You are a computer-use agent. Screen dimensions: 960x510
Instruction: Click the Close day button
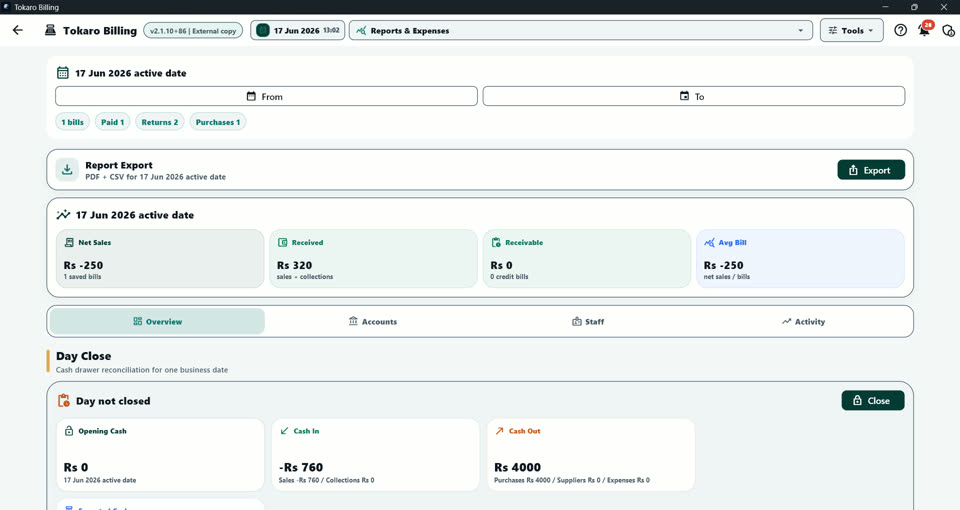click(x=872, y=400)
